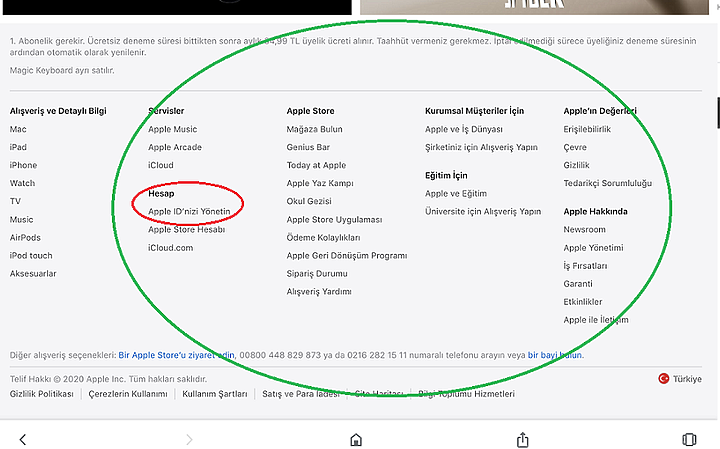
Task: Open the Aksesuarlar link
Action: pos(33,273)
